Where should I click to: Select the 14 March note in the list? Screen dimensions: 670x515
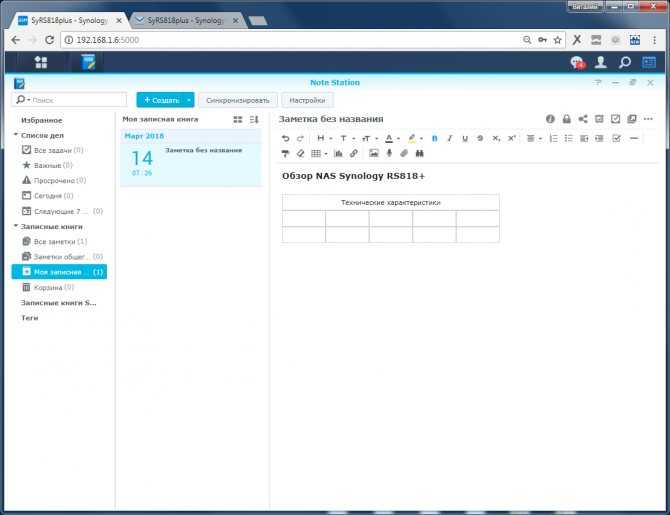click(191, 165)
